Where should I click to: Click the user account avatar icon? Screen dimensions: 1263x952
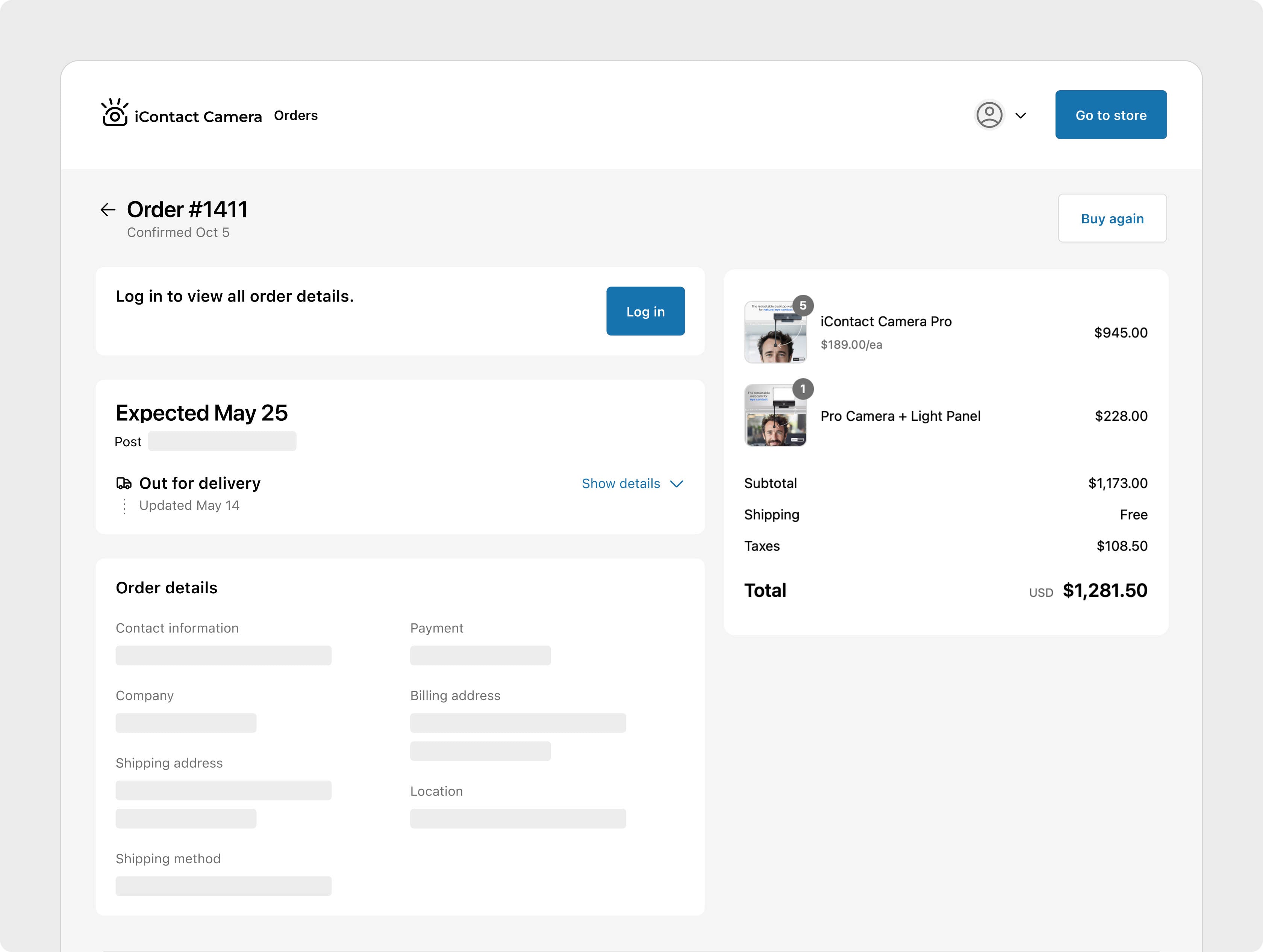(x=989, y=115)
